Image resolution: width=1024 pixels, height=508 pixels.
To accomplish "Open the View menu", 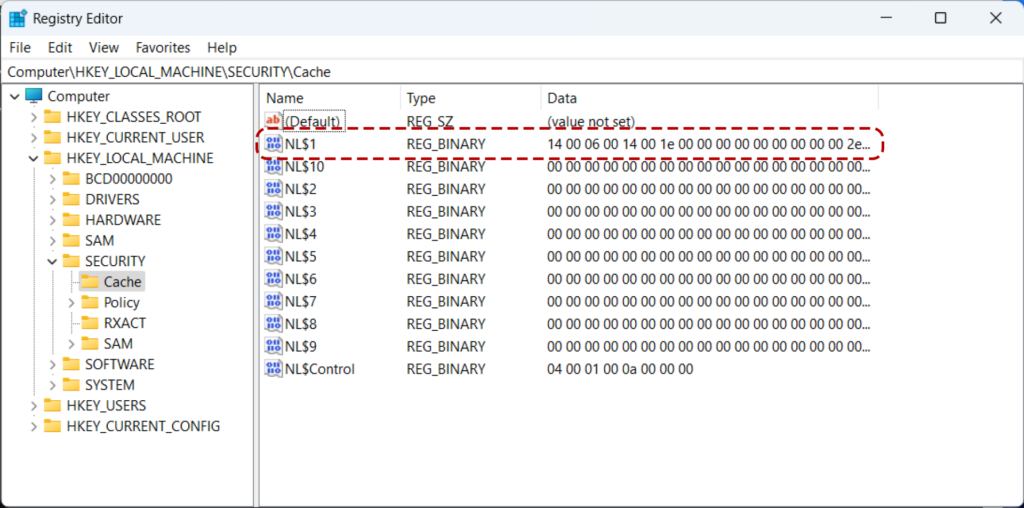I will tap(104, 48).
